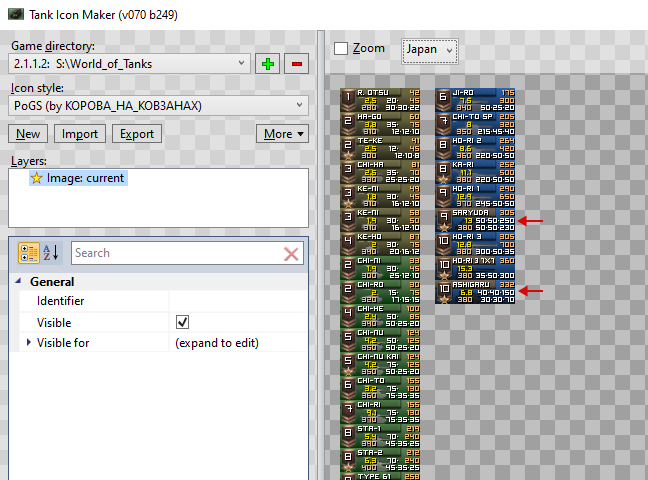
Task: Click the HO-RI 2 tank icon
Action: point(475,148)
